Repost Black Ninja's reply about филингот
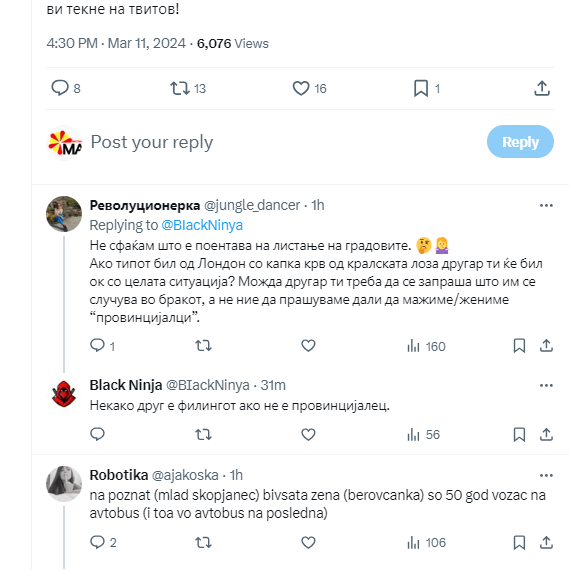 point(203,434)
